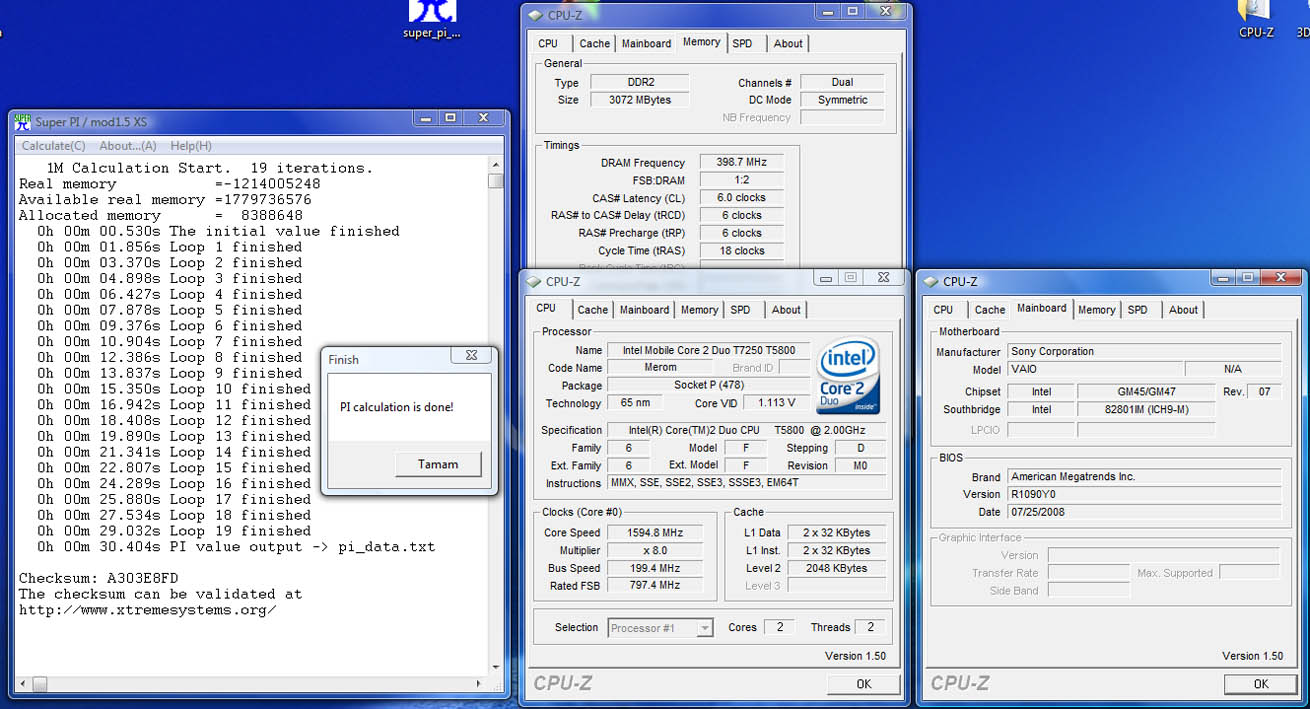Click Super PI horizontal scrollbar left arrow
The height and width of the screenshot is (709, 1310).
[24, 685]
